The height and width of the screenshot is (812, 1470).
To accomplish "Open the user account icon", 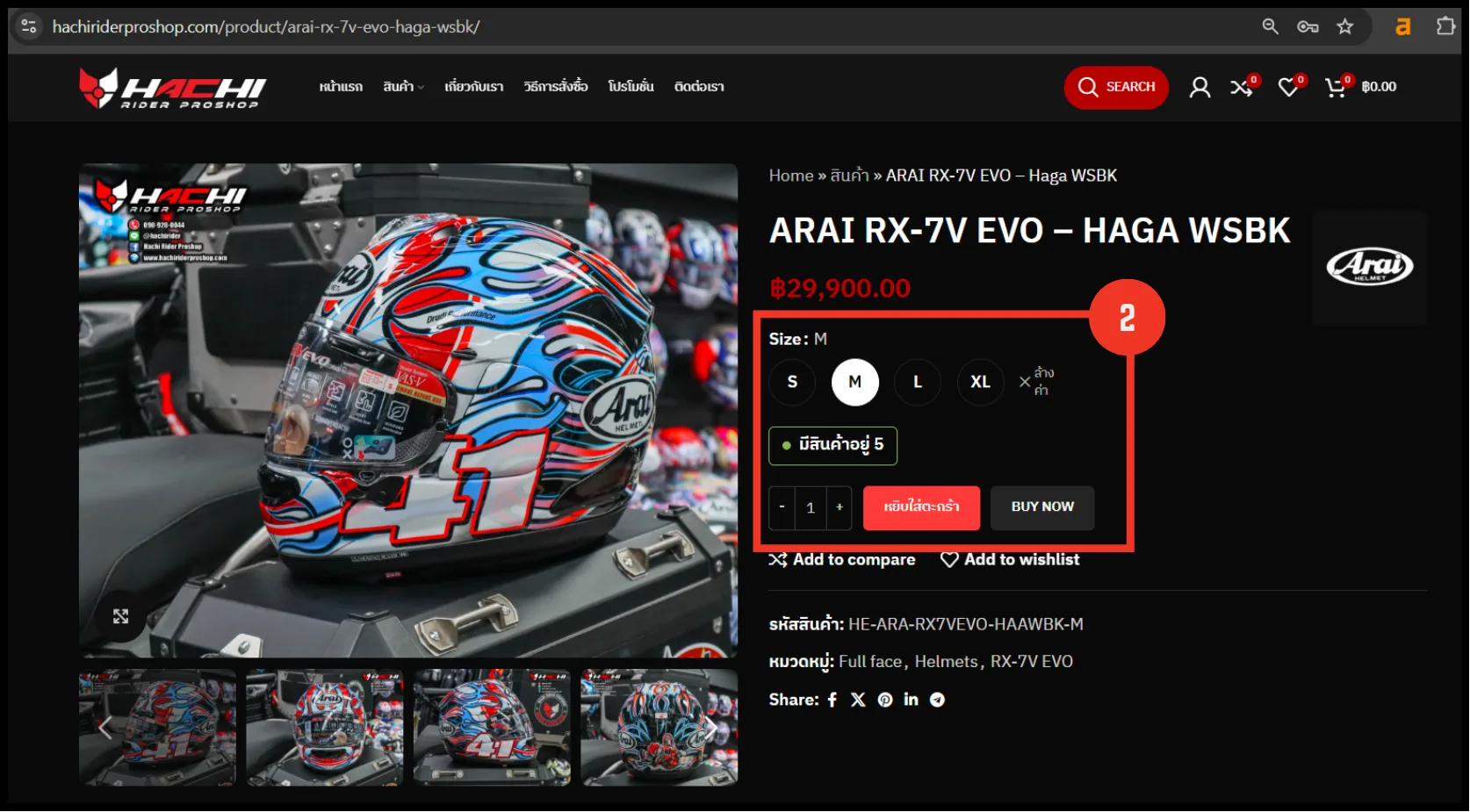I will [1200, 87].
